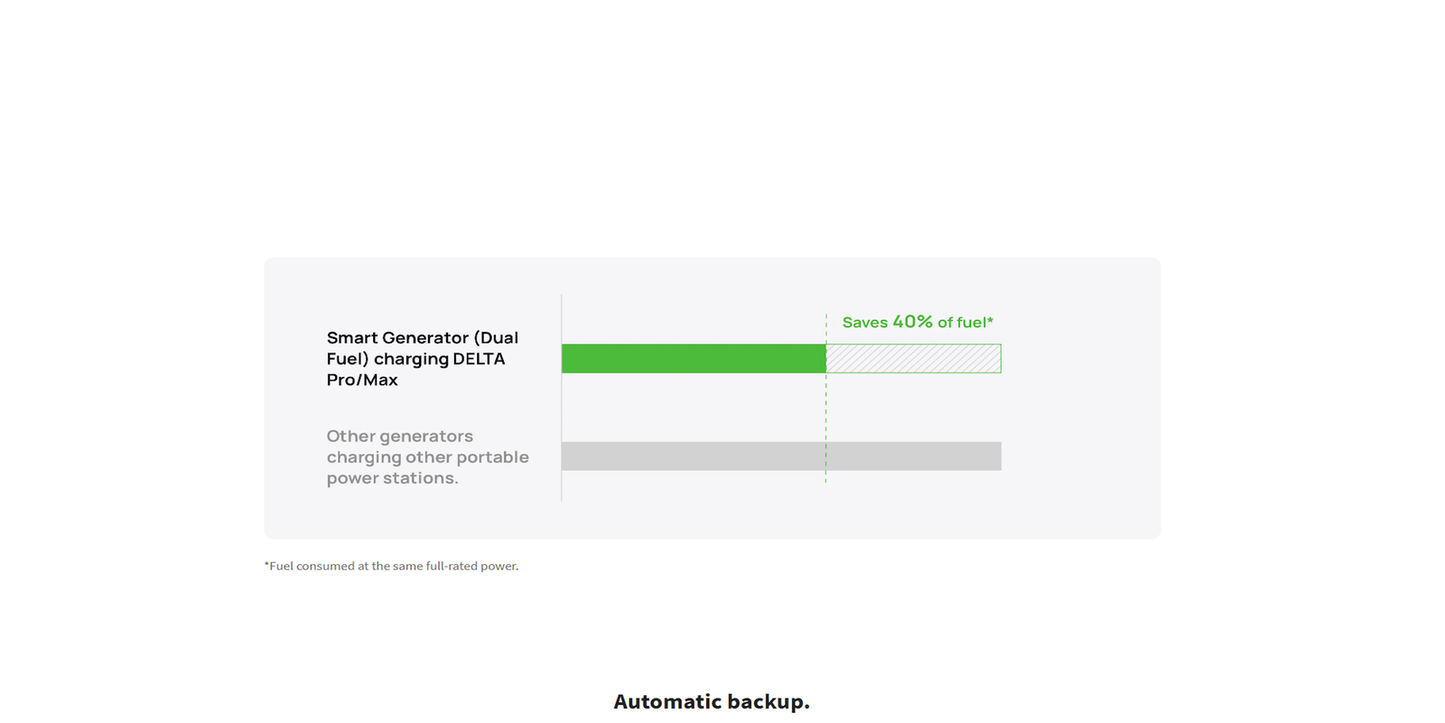
Task: Click the hatched green fuel savings segment
Action: click(x=913, y=358)
